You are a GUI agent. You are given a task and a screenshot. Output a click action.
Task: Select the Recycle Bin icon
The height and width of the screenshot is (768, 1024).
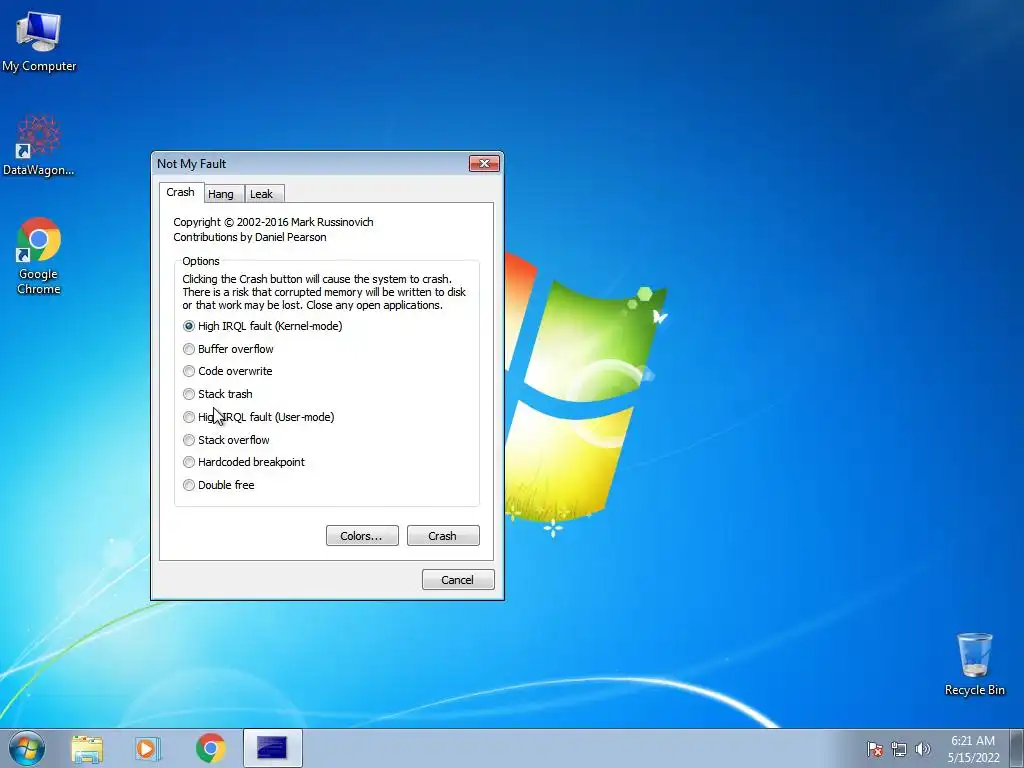[974, 663]
